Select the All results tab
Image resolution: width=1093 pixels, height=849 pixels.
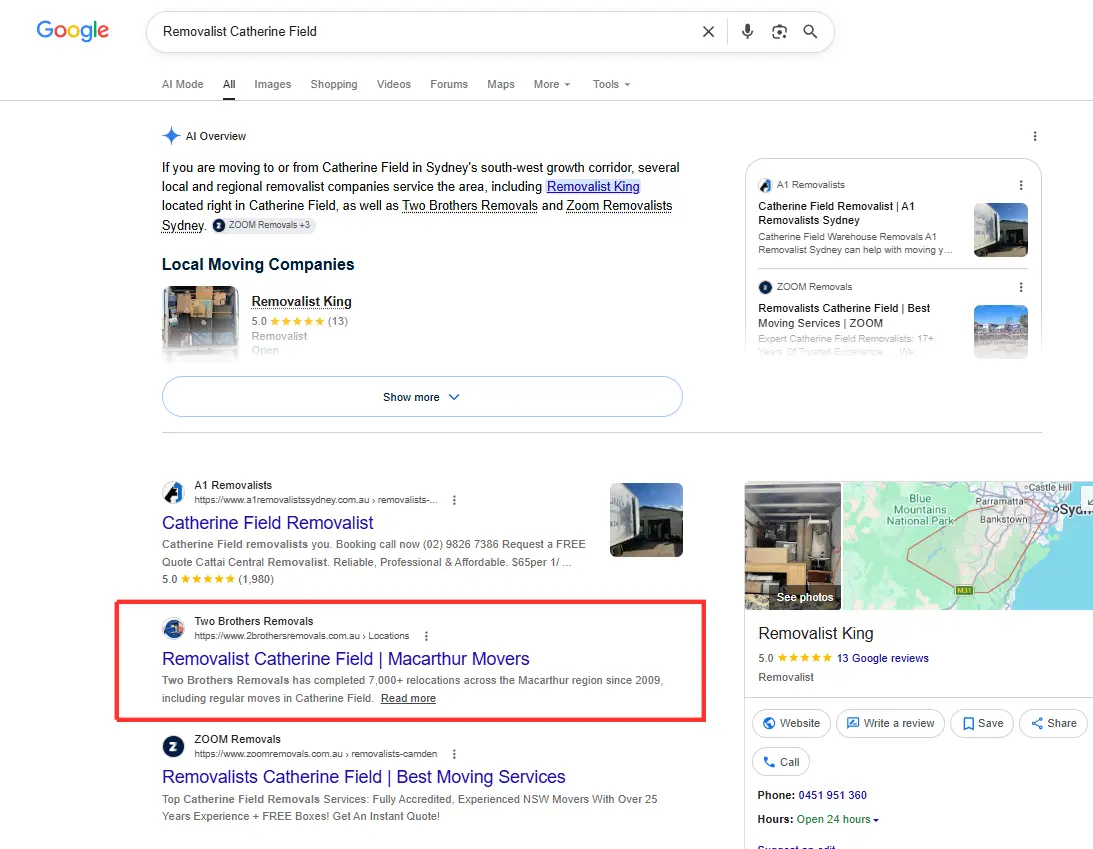point(229,84)
